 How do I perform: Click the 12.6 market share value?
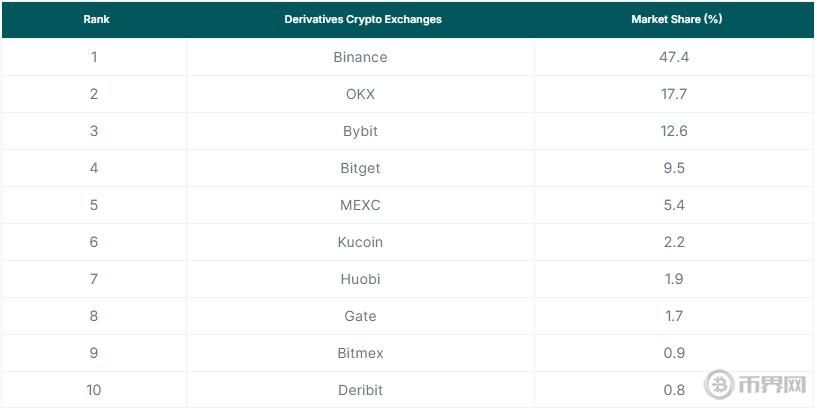tap(674, 131)
